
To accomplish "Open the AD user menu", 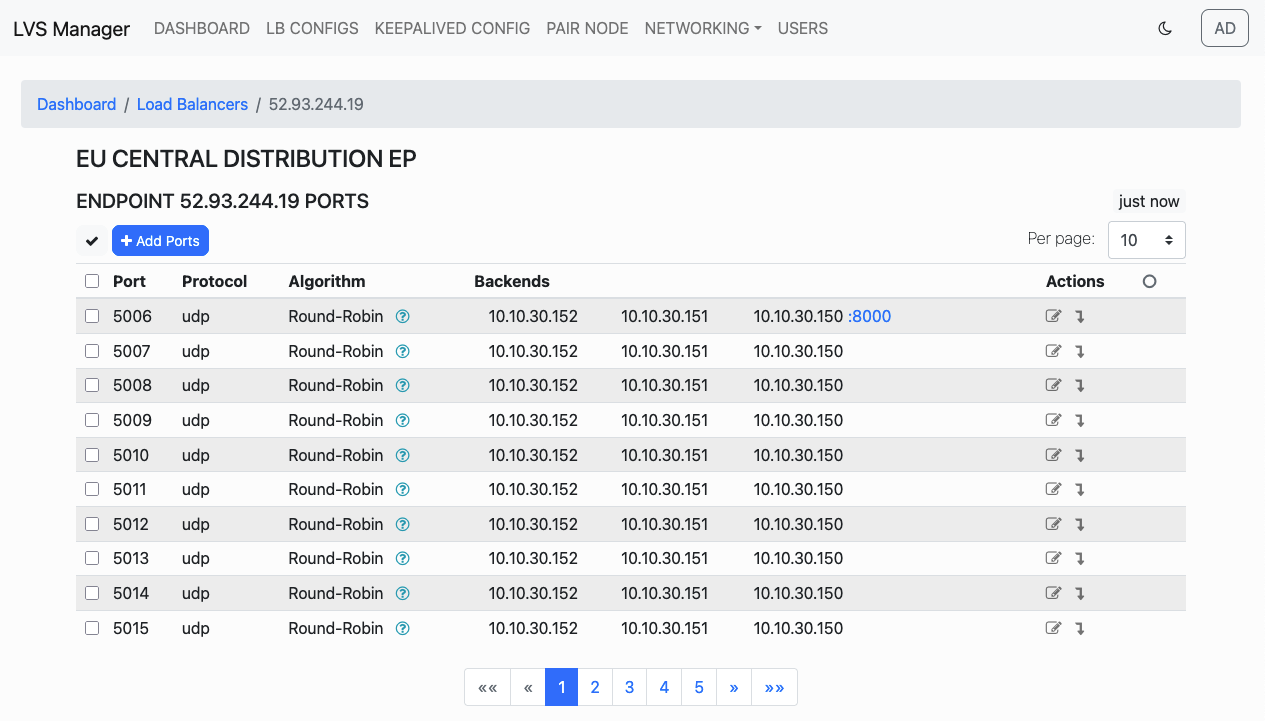I will (1225, 28).
